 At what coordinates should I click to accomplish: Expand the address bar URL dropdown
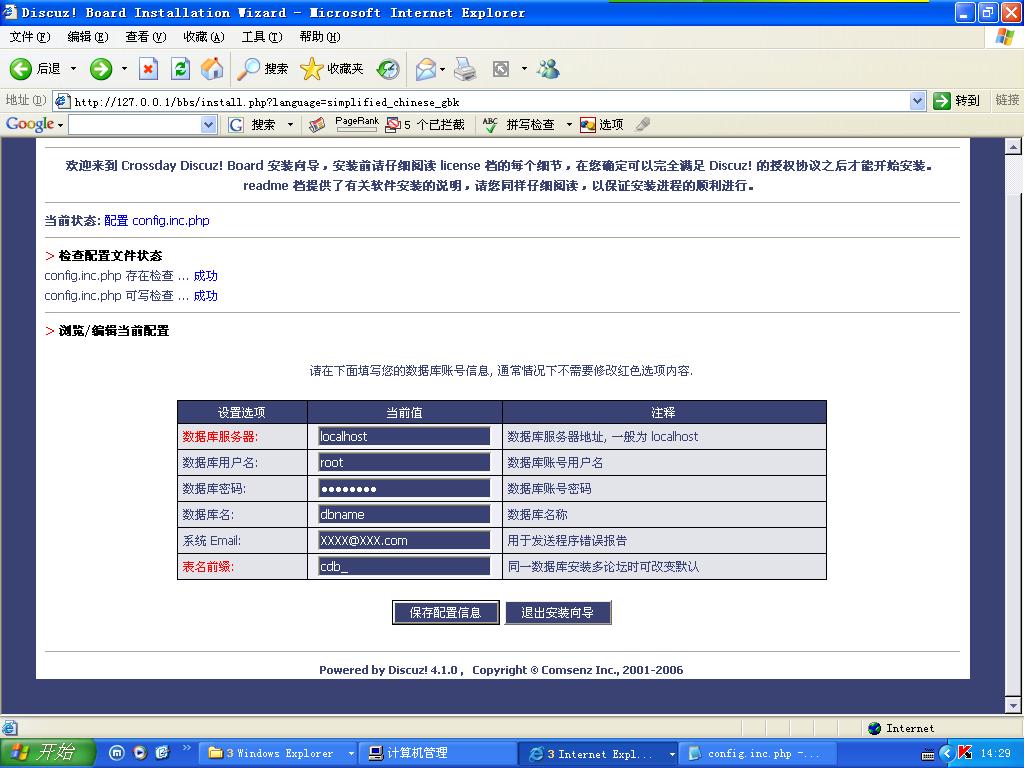pyautogui.click(x=918, y=101)
